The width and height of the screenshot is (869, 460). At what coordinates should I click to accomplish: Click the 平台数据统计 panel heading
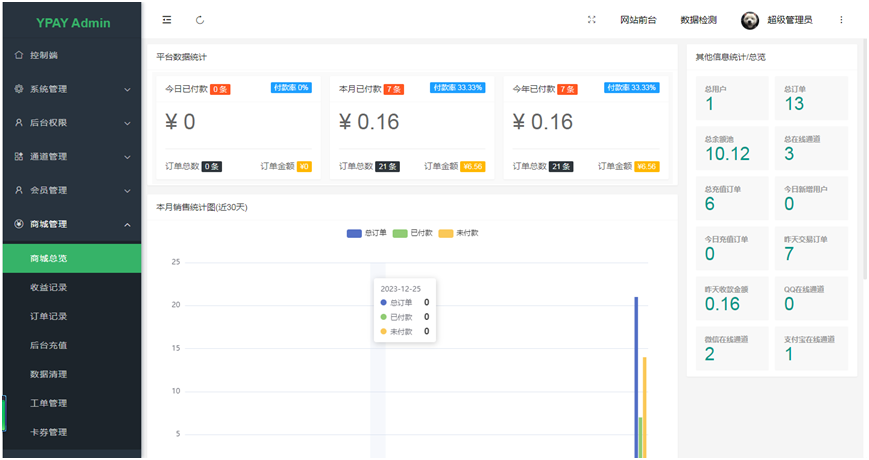(x=181, y=57)
